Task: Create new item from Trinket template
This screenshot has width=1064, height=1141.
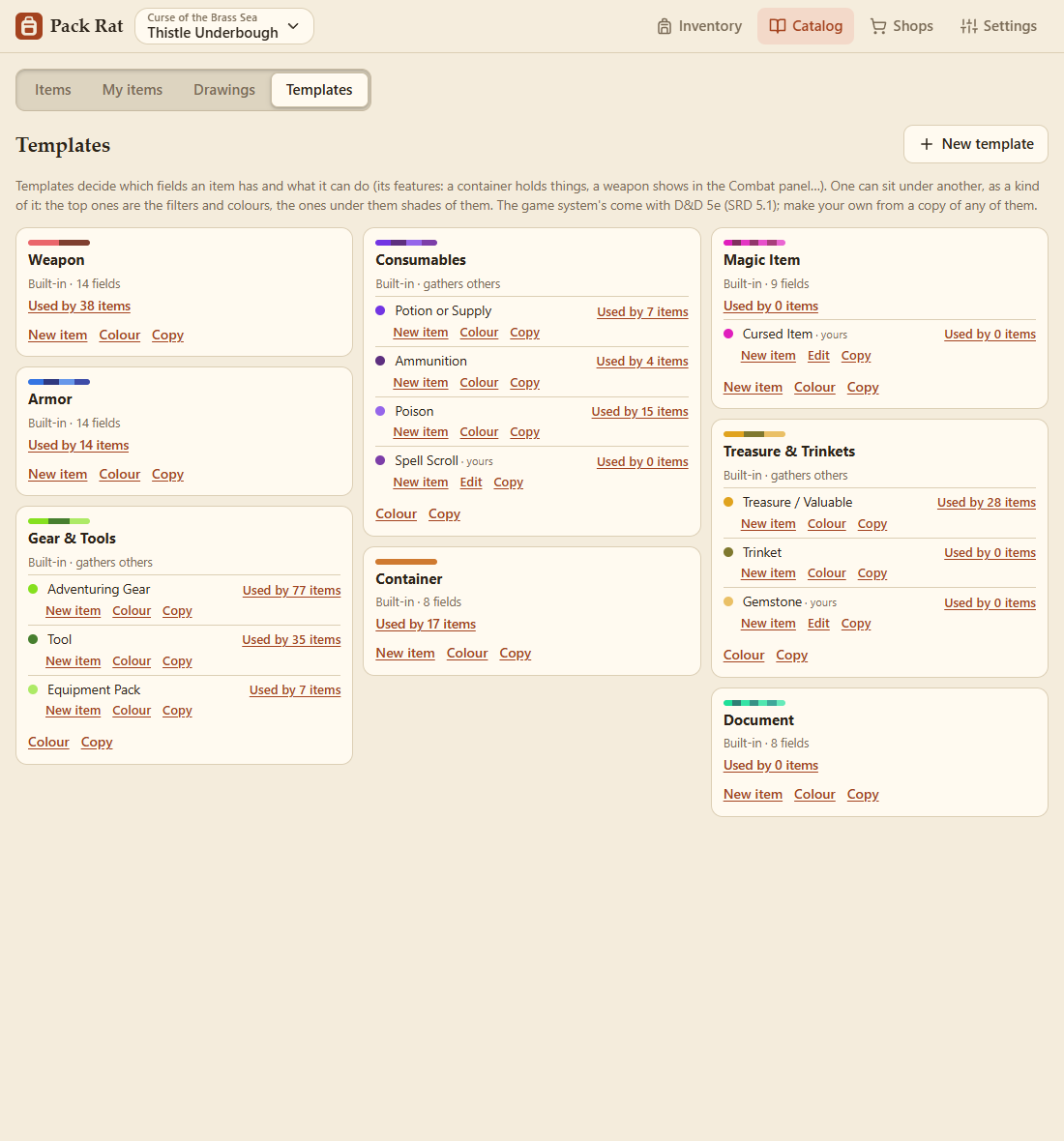Action: (x=769, y=573)
